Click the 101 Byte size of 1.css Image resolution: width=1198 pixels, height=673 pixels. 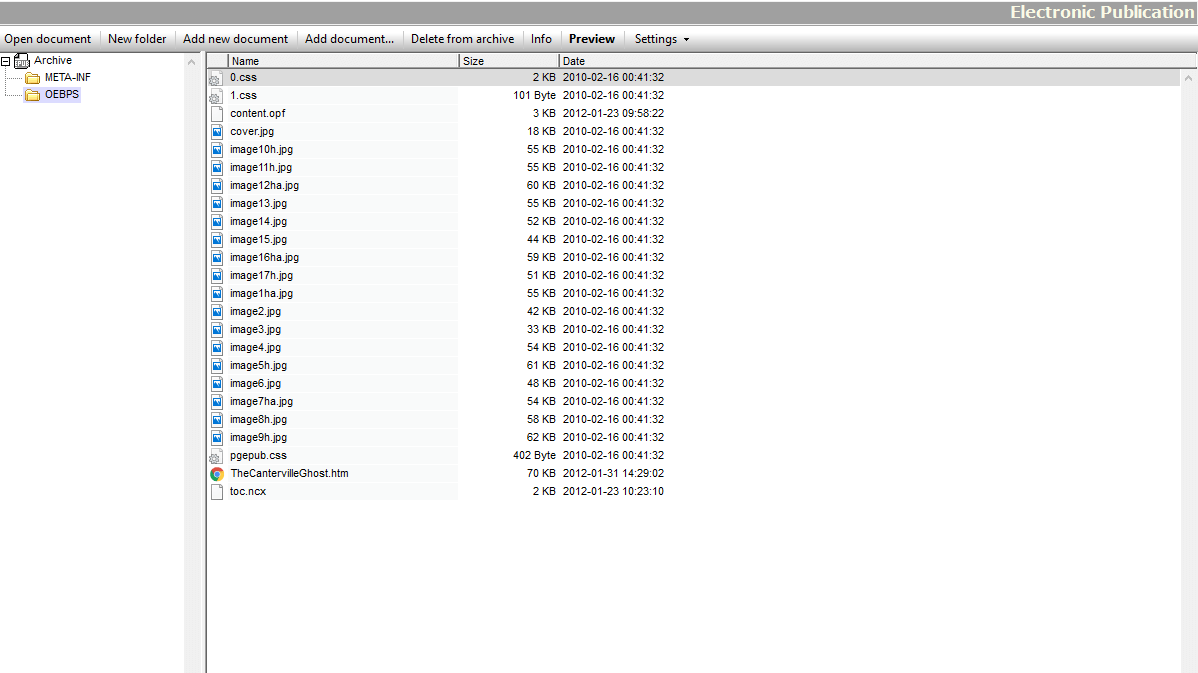point(534,95)
